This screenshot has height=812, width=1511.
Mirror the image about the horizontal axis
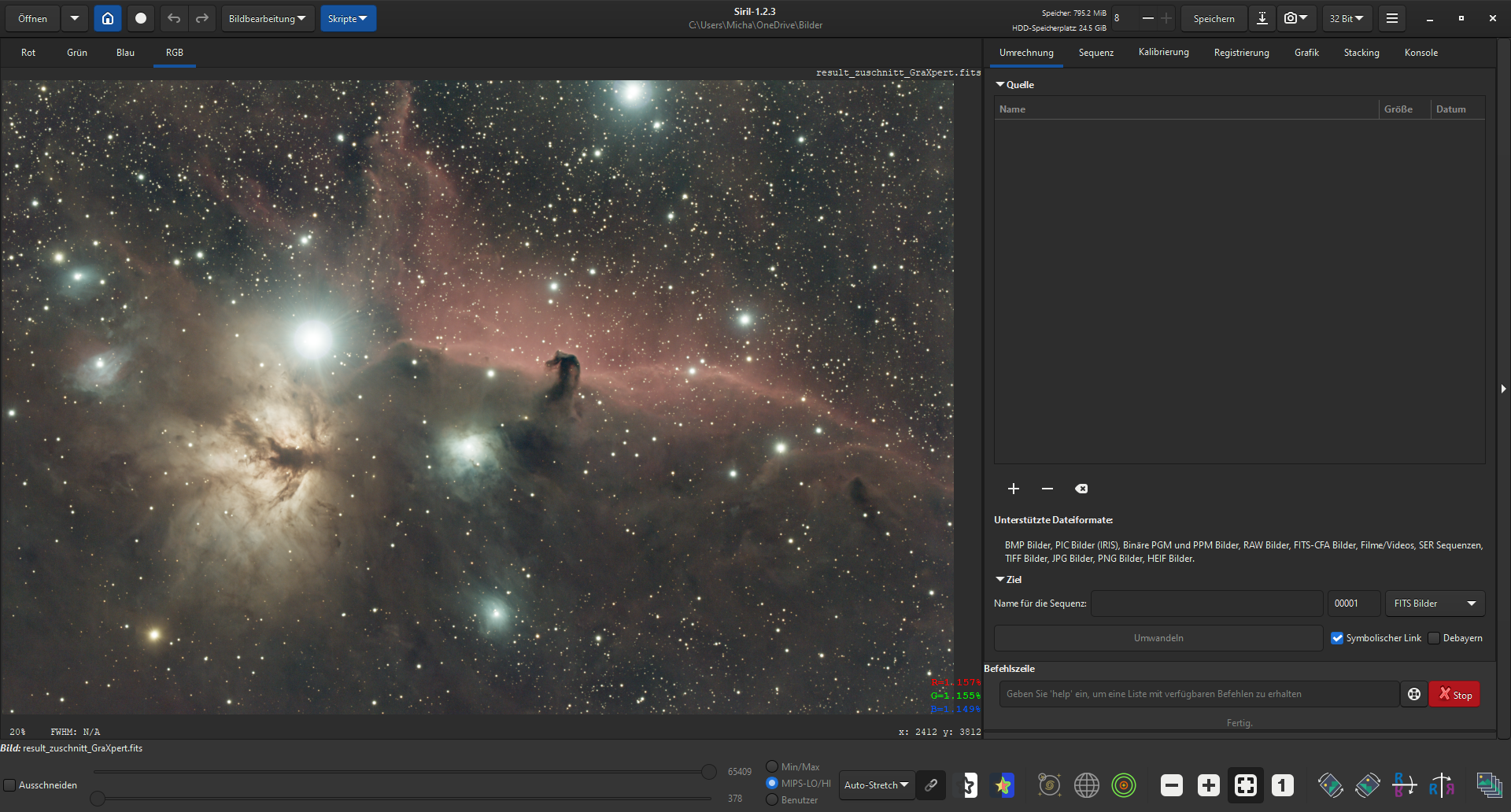click(x=1405, y=785)
